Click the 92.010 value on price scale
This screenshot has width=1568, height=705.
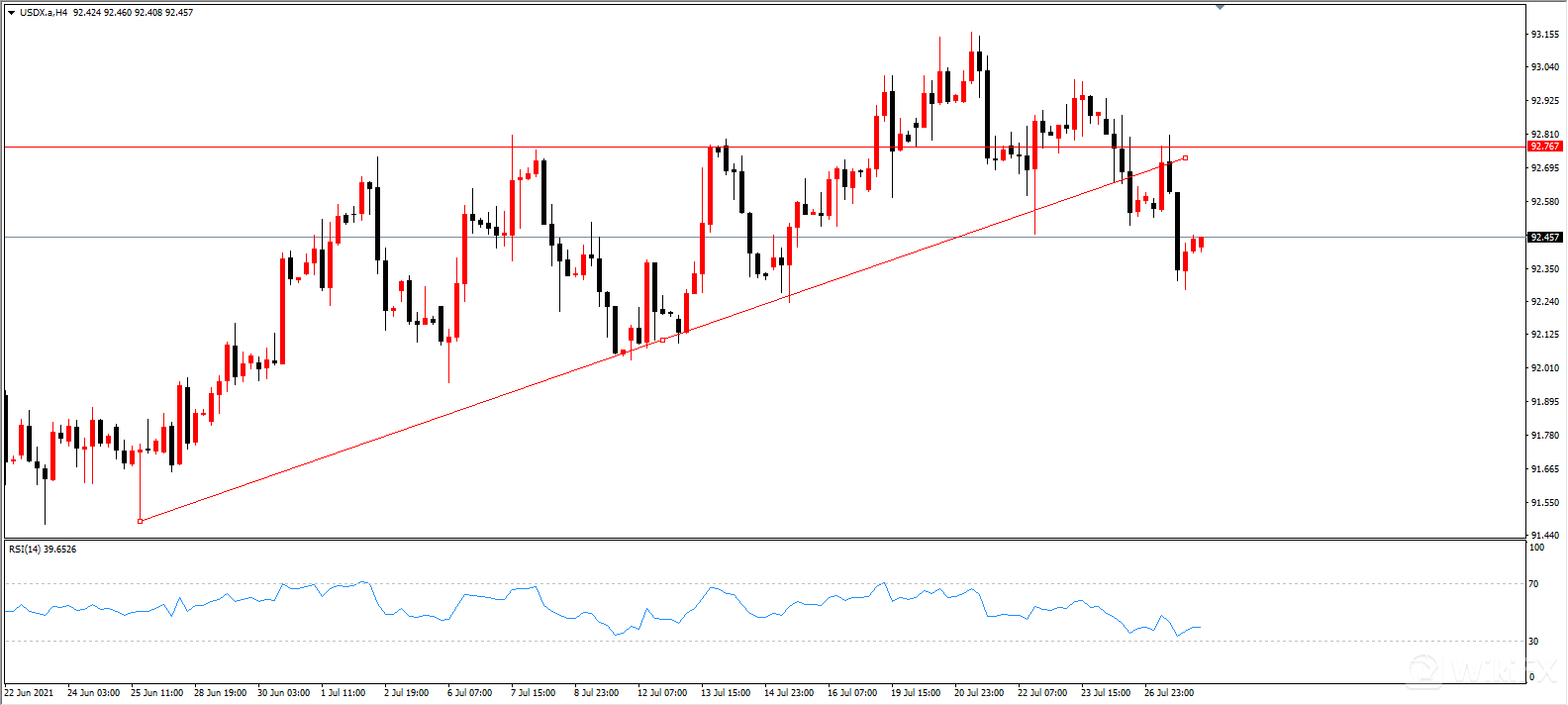(1544, 368)
